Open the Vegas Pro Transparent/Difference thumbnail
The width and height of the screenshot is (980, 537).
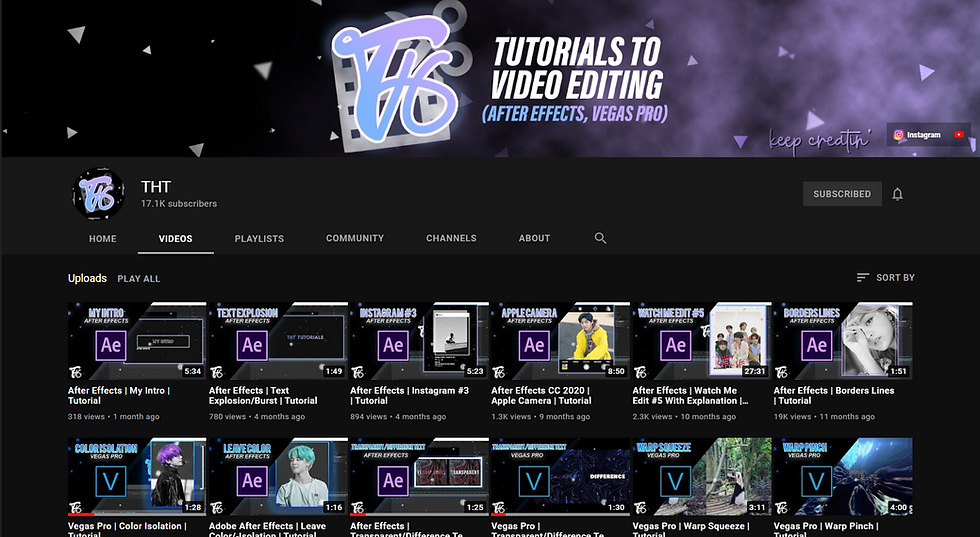pyautogui.click(x=561, y=477)
